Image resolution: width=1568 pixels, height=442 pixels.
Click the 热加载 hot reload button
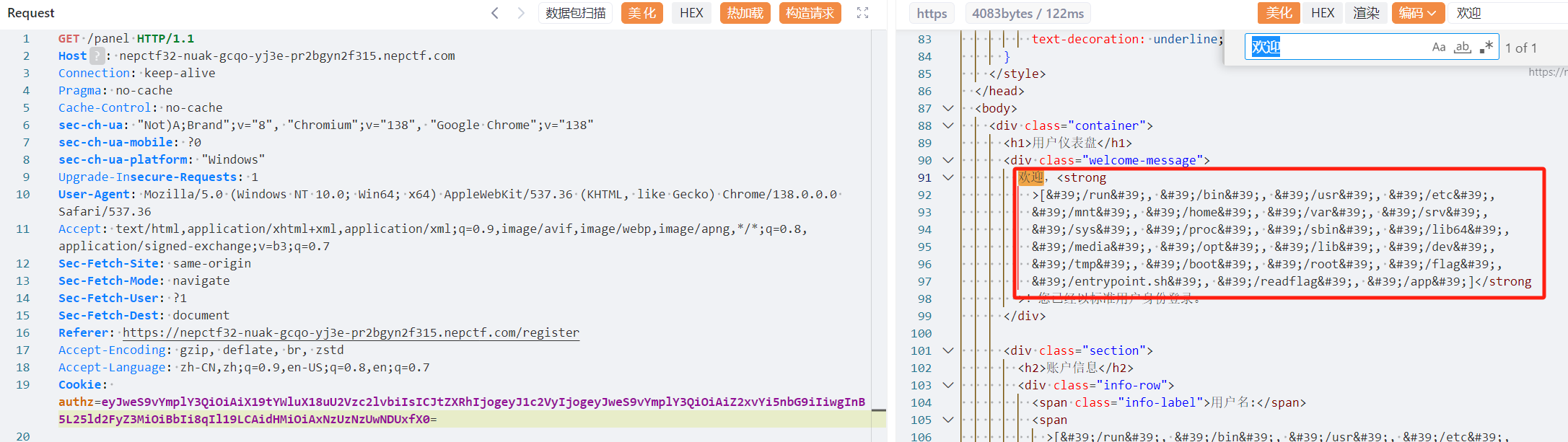click(745, 13)
